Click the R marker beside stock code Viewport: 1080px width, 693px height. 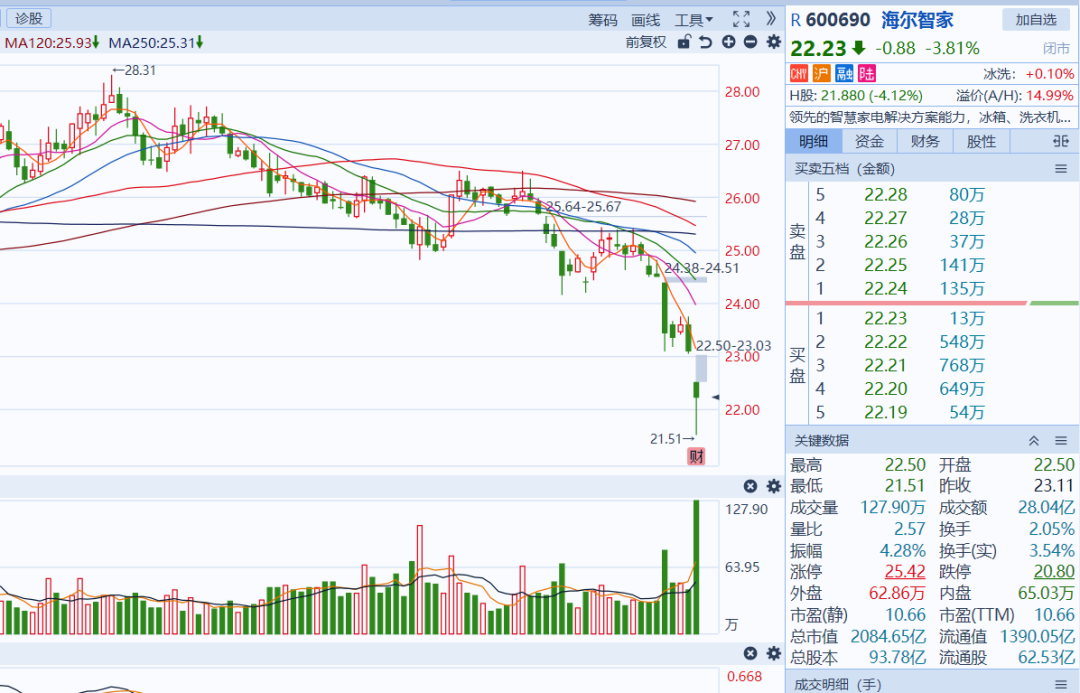(796, 20)
